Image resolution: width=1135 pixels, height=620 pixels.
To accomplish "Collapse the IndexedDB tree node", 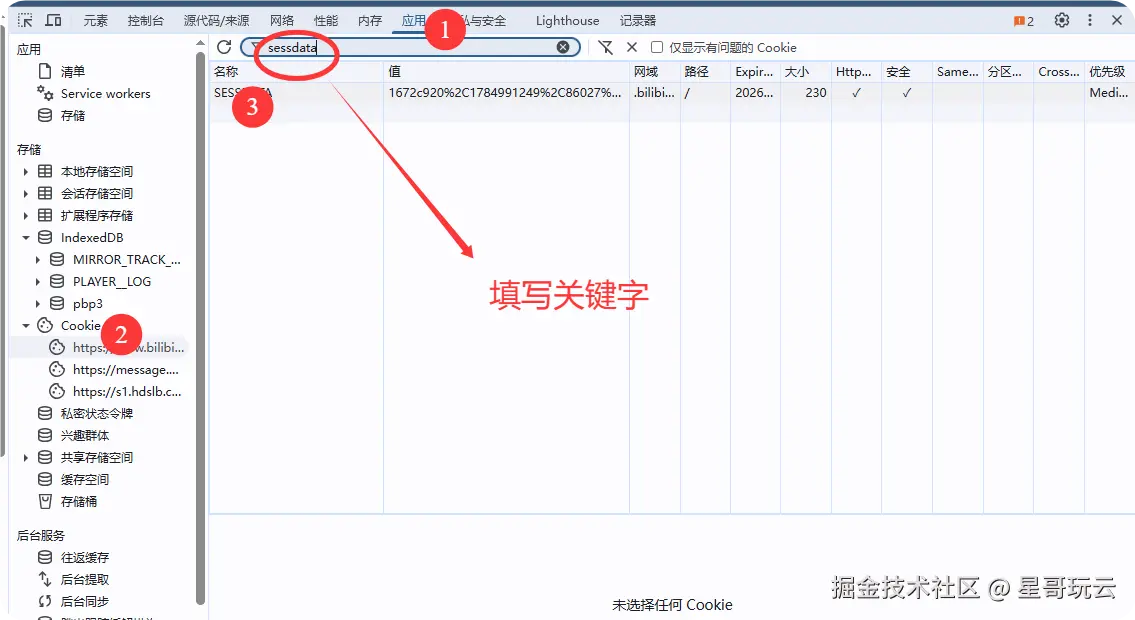I will [25, 237].
